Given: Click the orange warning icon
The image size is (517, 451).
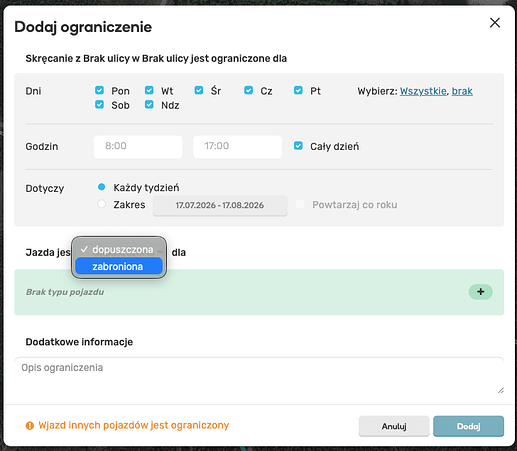Looking at the screenshot, I should (x=30, y=426).
